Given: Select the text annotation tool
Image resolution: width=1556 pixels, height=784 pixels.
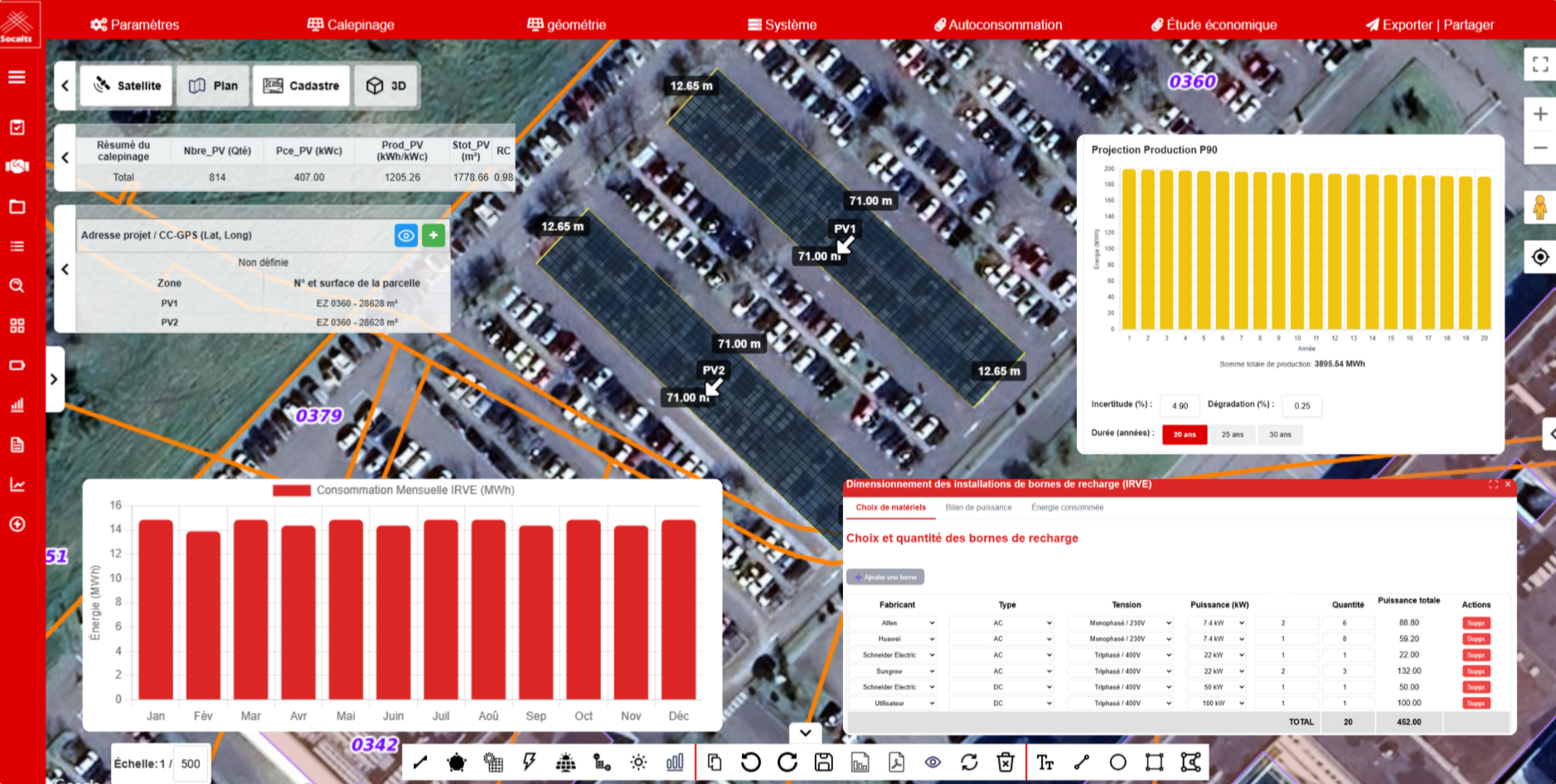Looking at the screenshot, I should (x=1045, y=762).
